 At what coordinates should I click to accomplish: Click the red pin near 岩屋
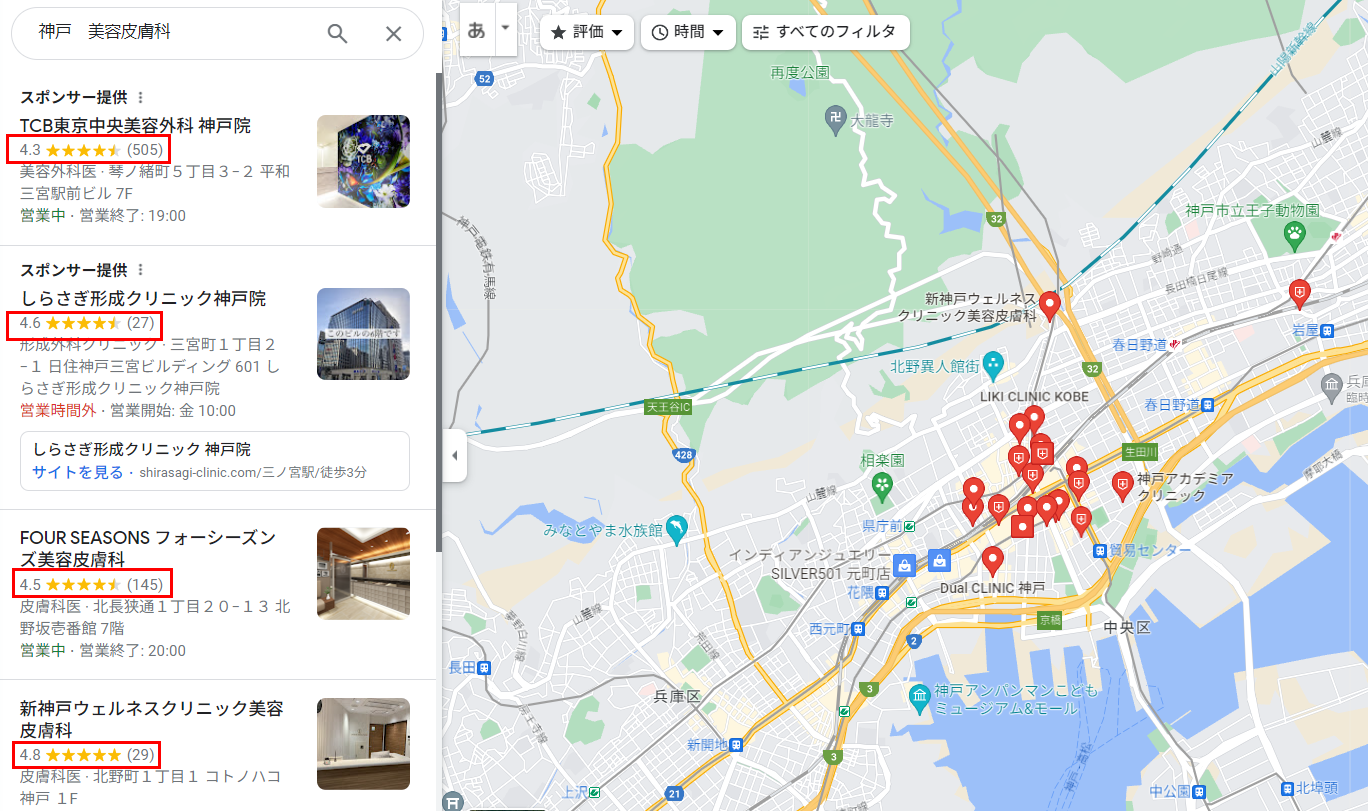point(1300,294)
